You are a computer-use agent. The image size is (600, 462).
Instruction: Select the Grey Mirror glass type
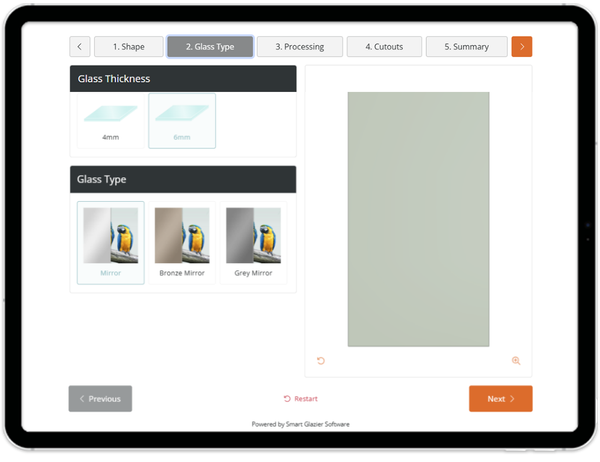point(253,243)
